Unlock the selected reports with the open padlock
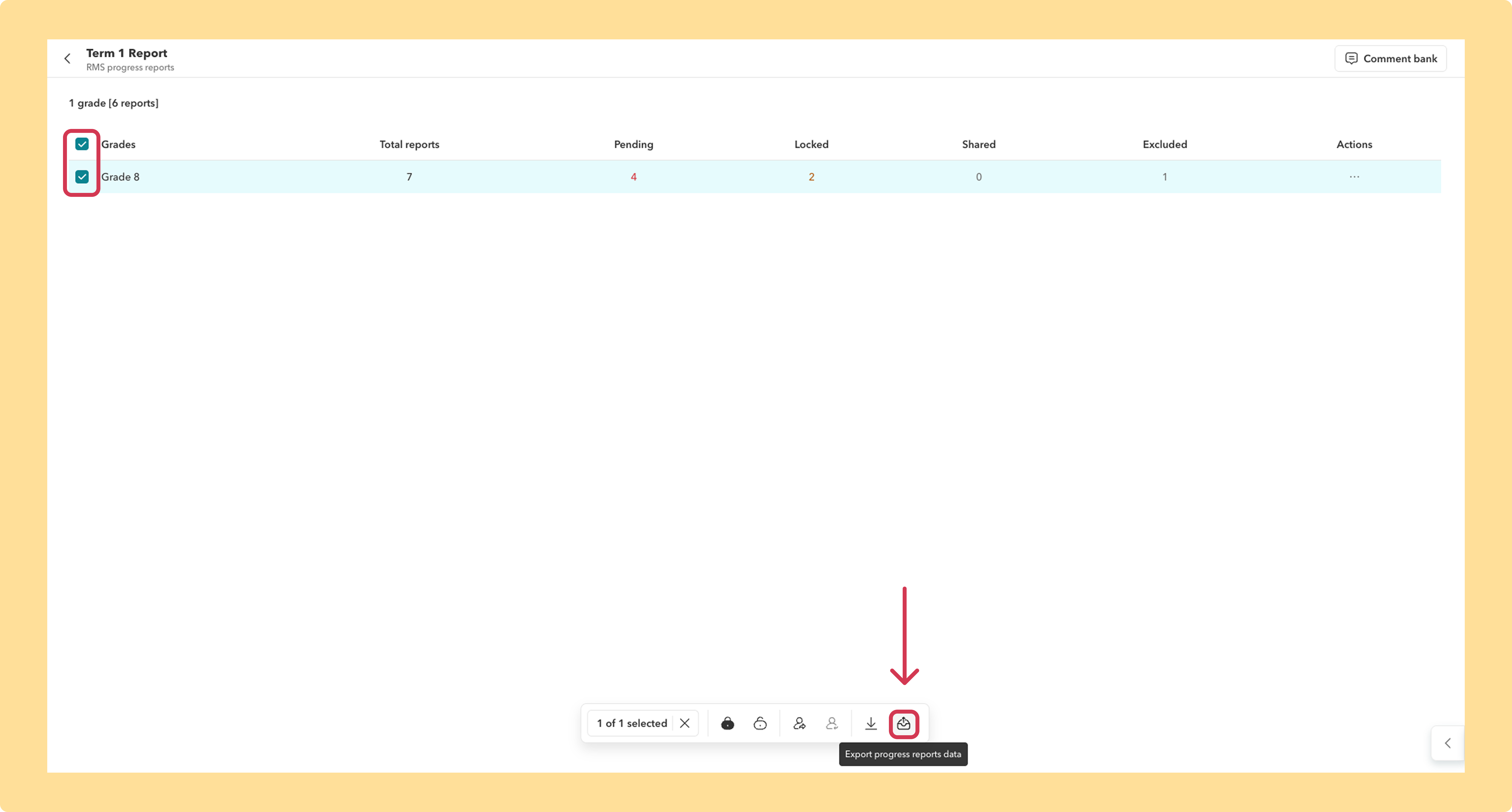 point(760,723)
